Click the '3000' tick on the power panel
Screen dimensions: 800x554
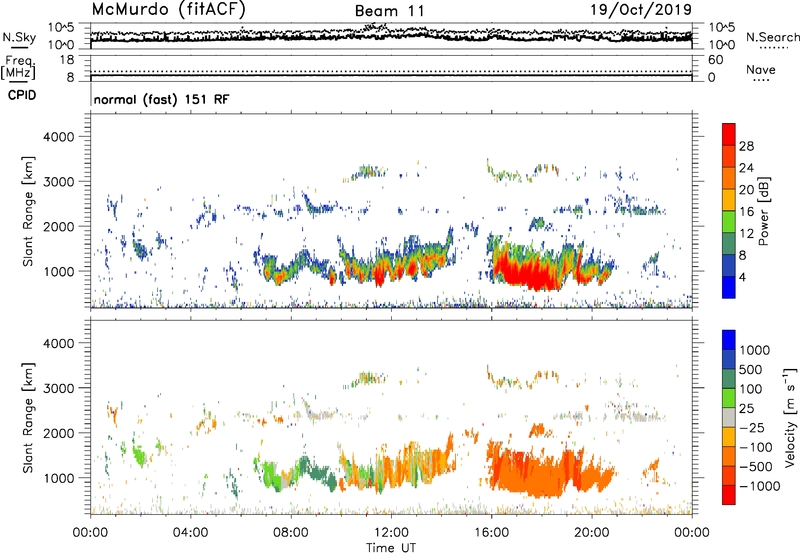pyautogui.click(x=58, y=182)
